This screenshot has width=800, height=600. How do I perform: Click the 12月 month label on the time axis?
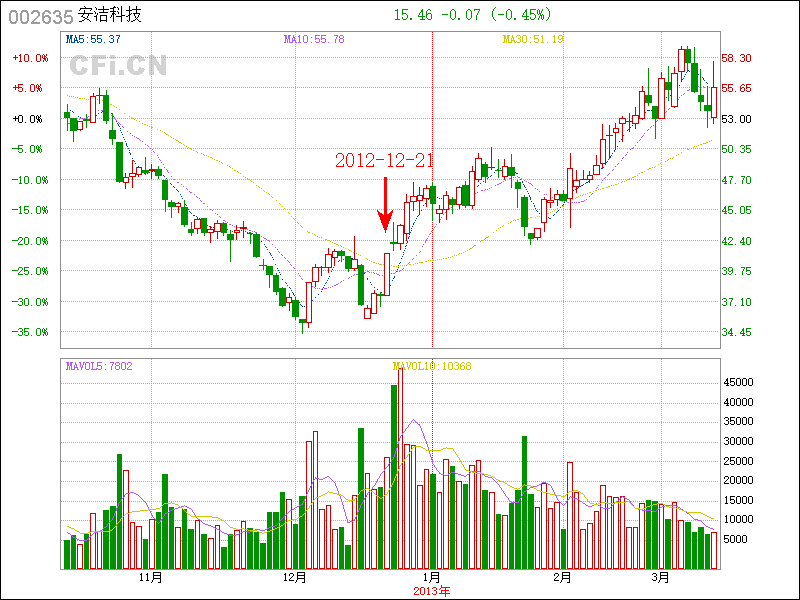294,577
